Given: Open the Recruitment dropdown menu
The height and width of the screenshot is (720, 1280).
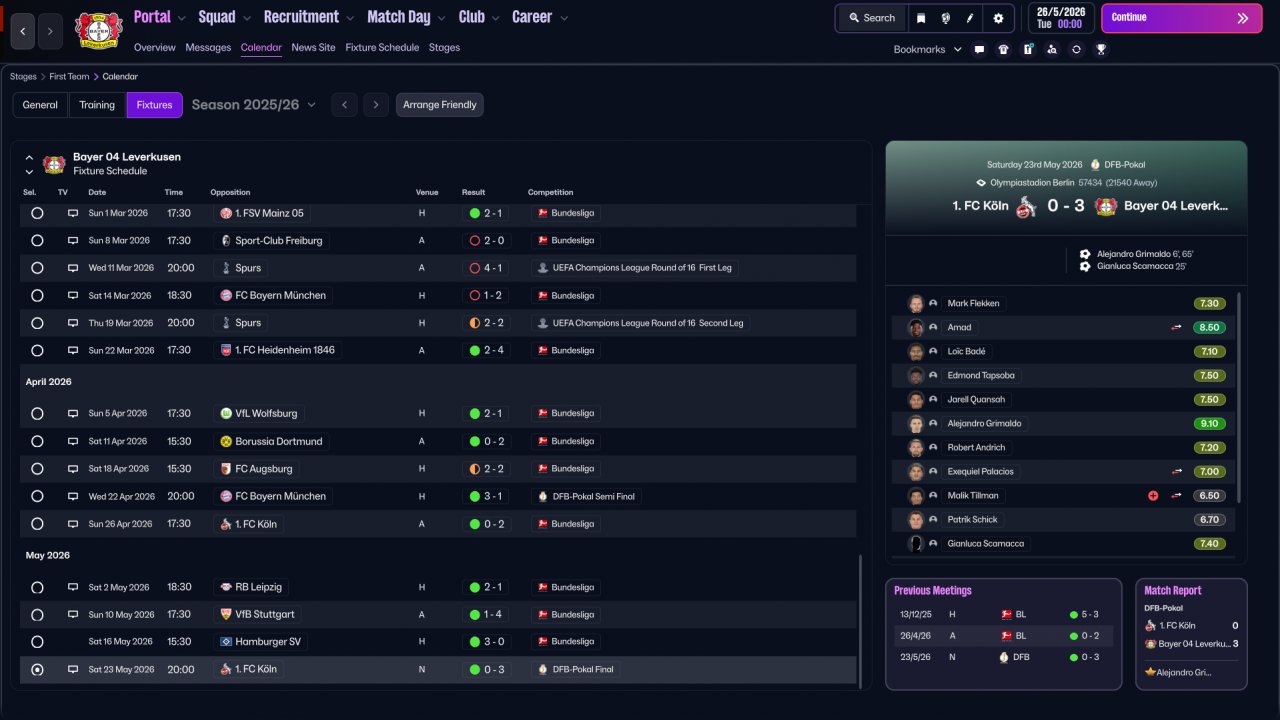Looking at the screenshot, I should click(309, 17).
